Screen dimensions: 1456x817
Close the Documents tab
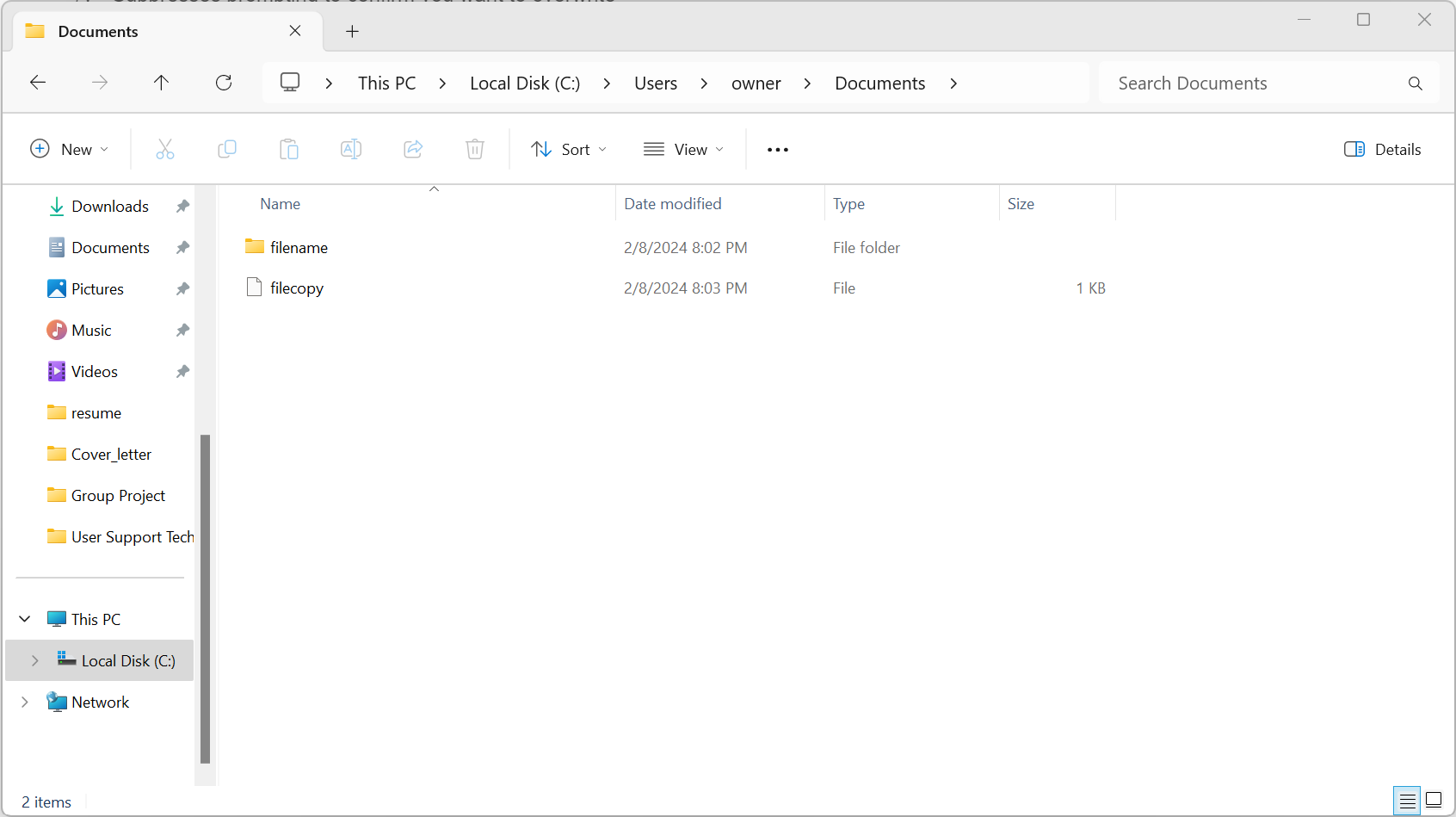(295, 31)
